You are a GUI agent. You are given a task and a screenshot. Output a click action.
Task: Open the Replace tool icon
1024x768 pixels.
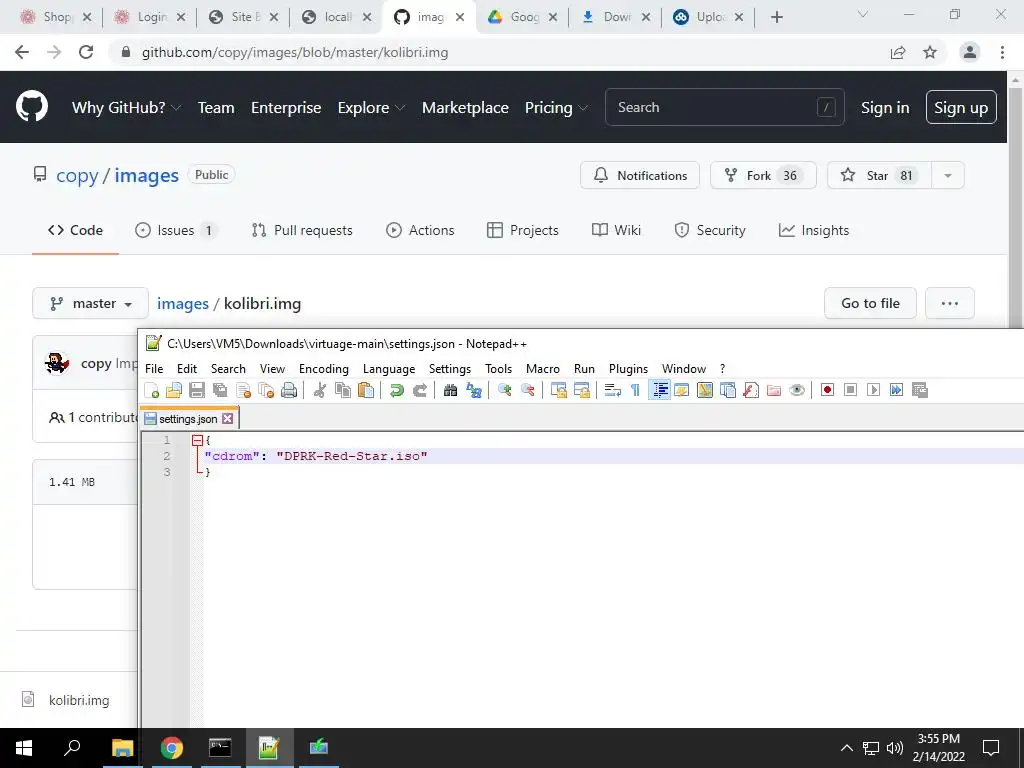(x=473, y=391)
